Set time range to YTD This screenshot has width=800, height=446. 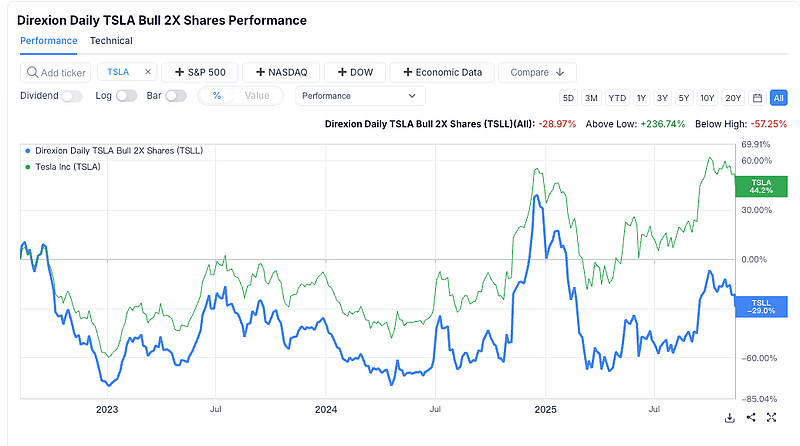618,97
